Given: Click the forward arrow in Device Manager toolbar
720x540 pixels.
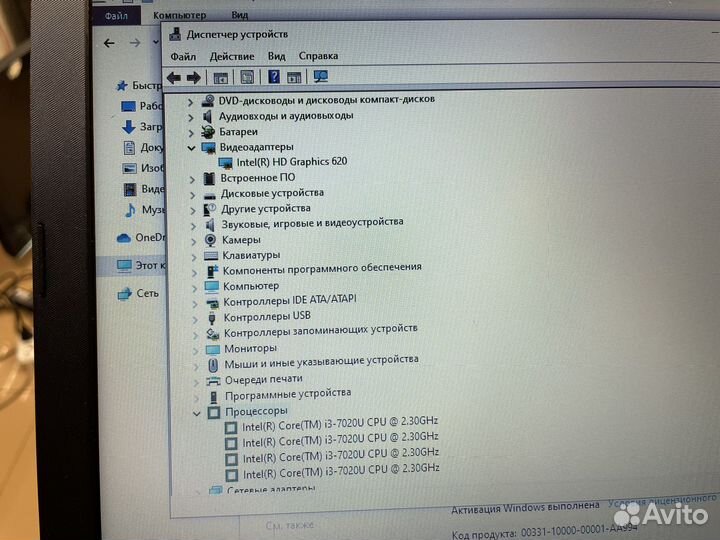Looking at the screenshot, I should (x=194, y=78).
